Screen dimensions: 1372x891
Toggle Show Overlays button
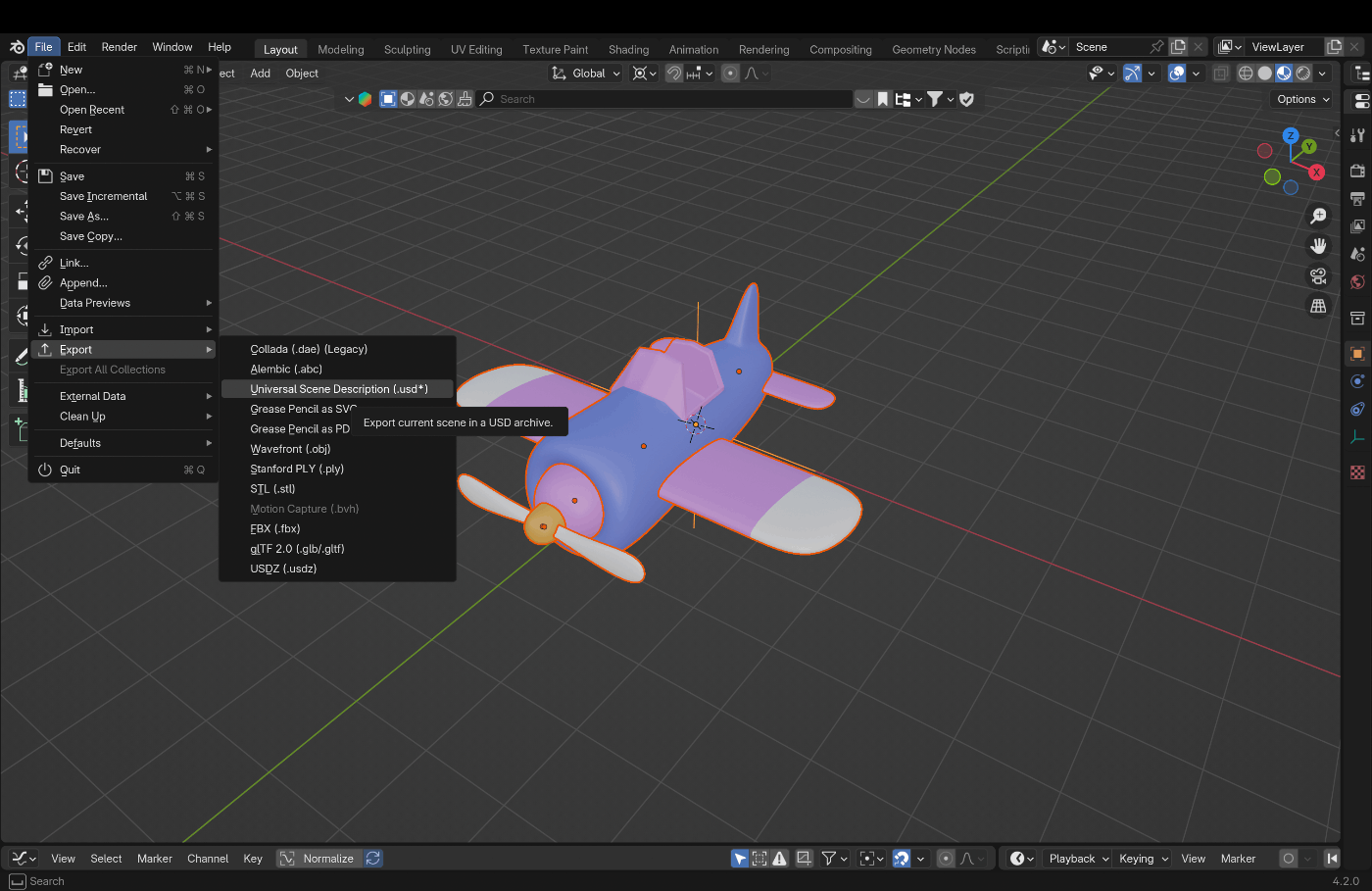1177,74
